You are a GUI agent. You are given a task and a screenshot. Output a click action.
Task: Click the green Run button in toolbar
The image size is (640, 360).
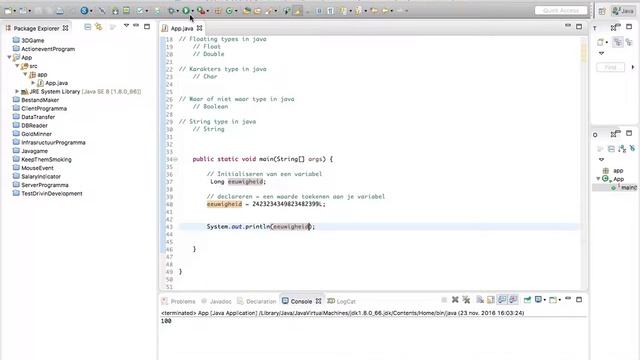point(186,11)
